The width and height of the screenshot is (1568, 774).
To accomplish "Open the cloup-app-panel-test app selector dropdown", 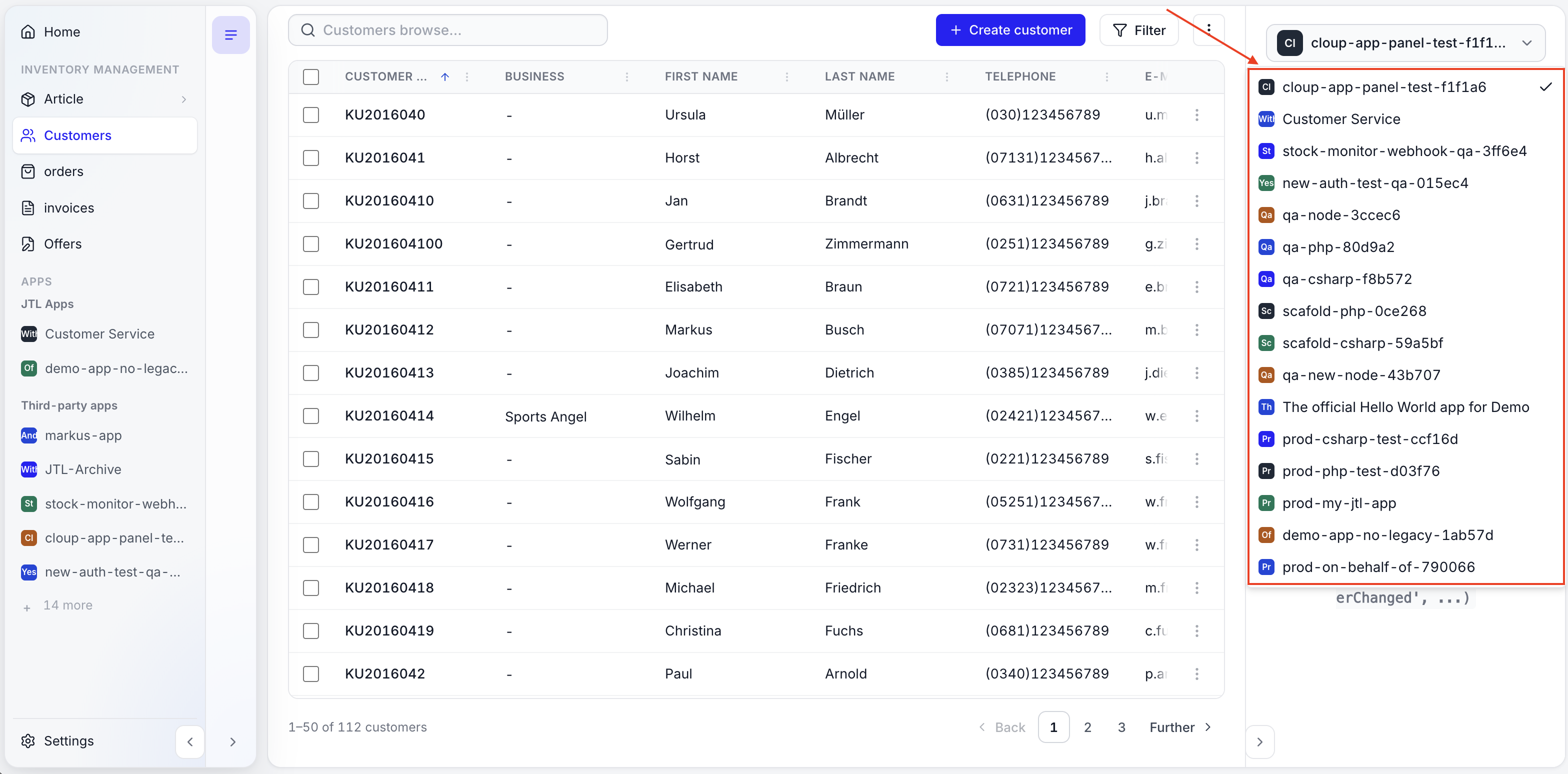I will (x=1405, y=43).
